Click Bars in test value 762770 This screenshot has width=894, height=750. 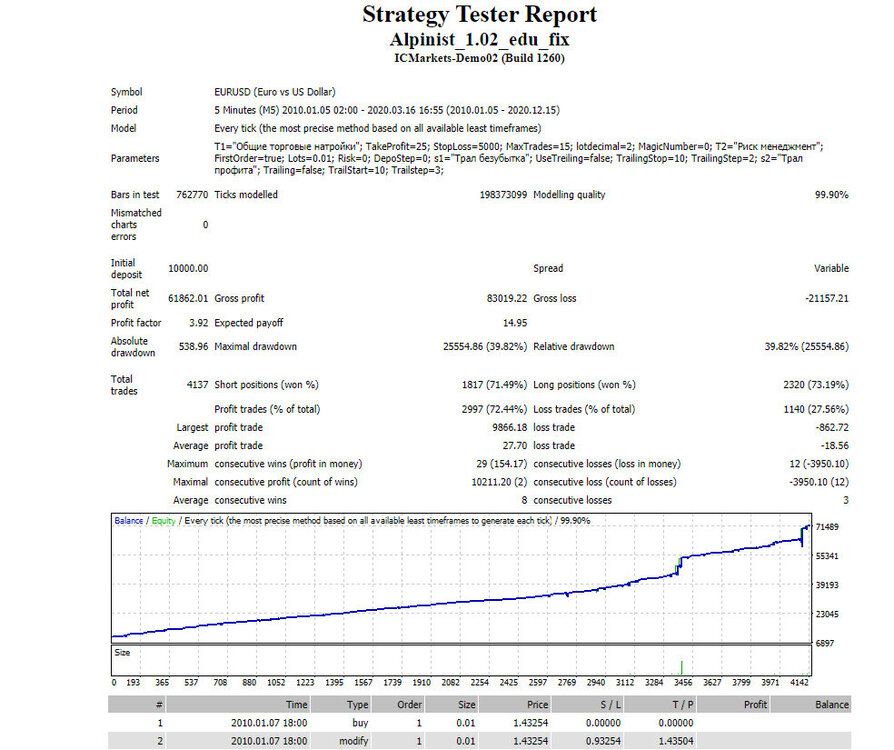[192, 195]
